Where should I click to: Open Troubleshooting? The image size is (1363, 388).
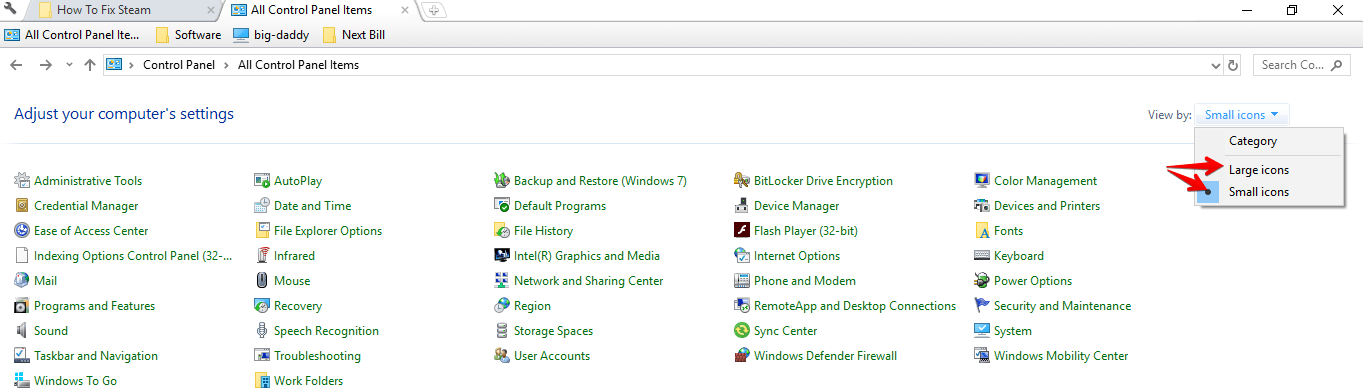(317, 356)
